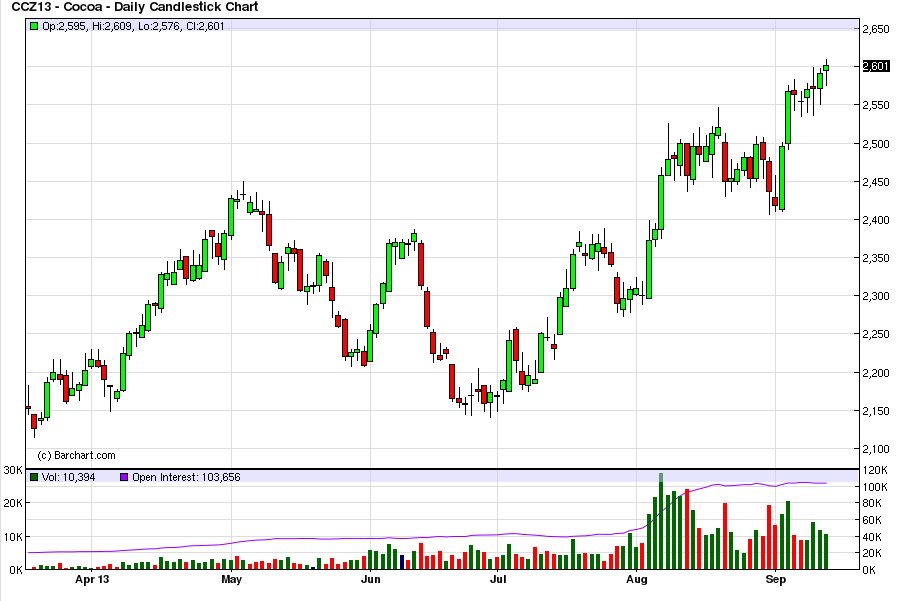The image size is (897, 601).
Task: Click the 2,300 price axis label
Action: coord(876,296)
